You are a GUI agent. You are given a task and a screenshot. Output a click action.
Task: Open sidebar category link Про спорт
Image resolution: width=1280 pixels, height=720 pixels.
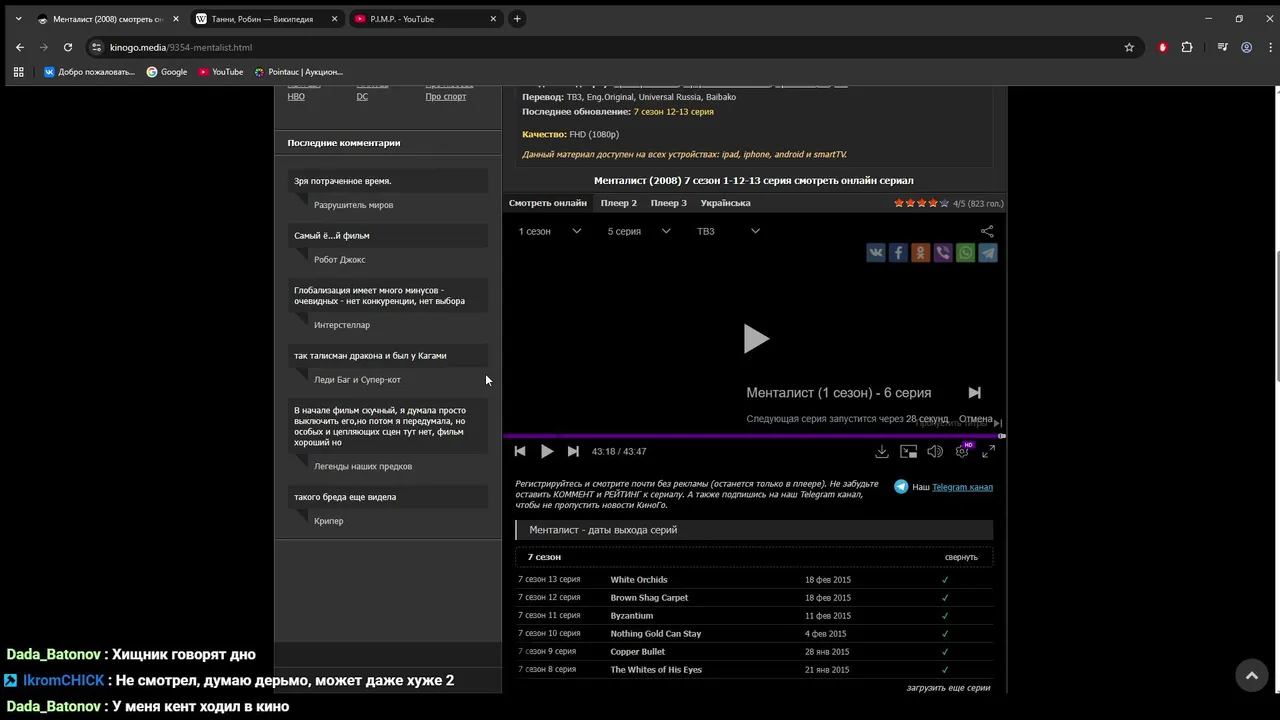tap(446, 97)
